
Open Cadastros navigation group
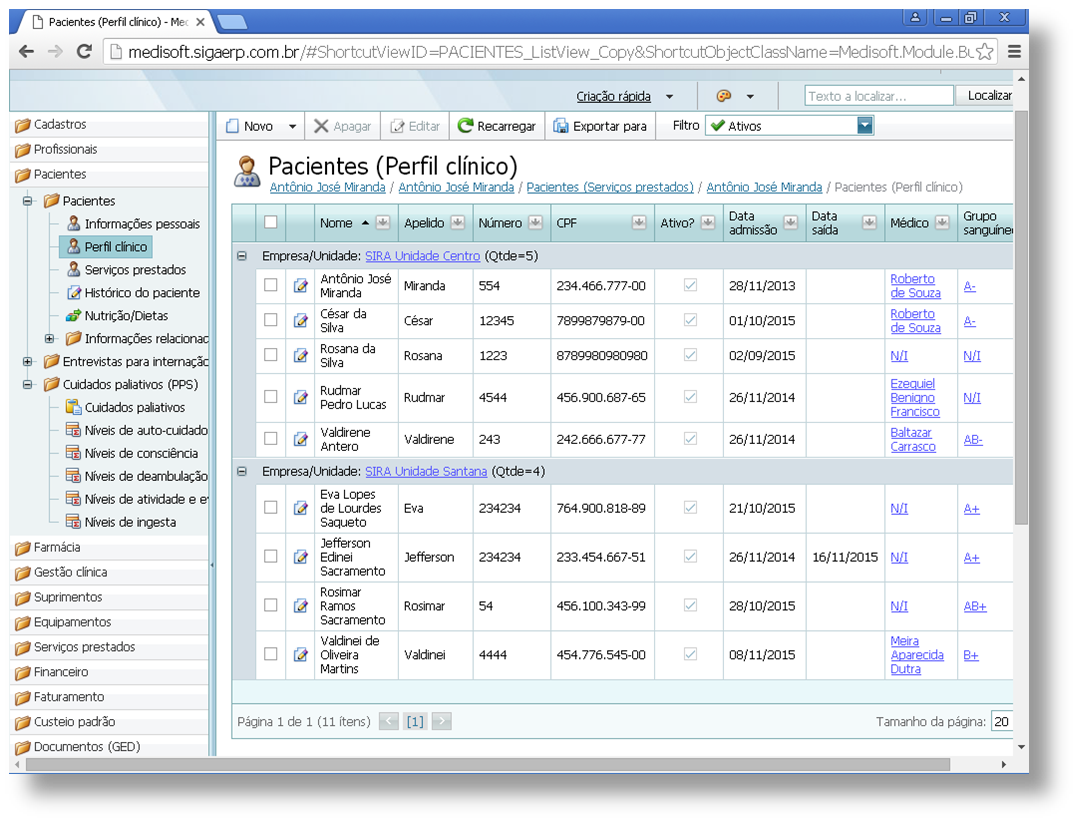pyautogui.click(x=110, y=124)
